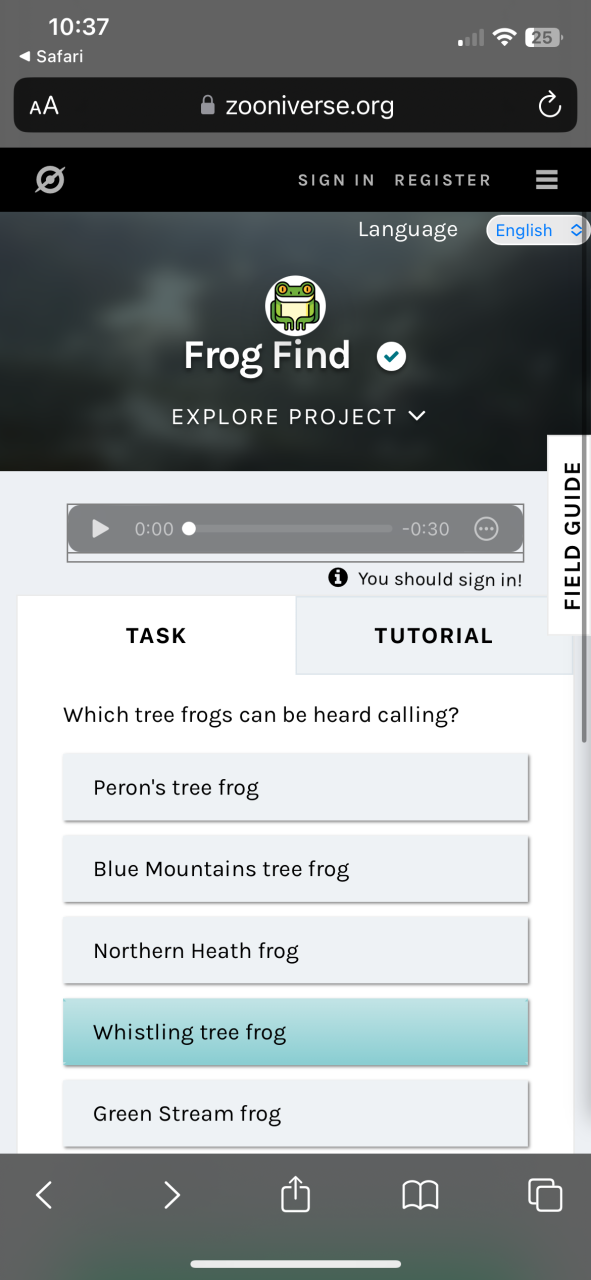The image size is (591, 1280).
Task: Open the Field Guide side tab
Action: (571, 535)
